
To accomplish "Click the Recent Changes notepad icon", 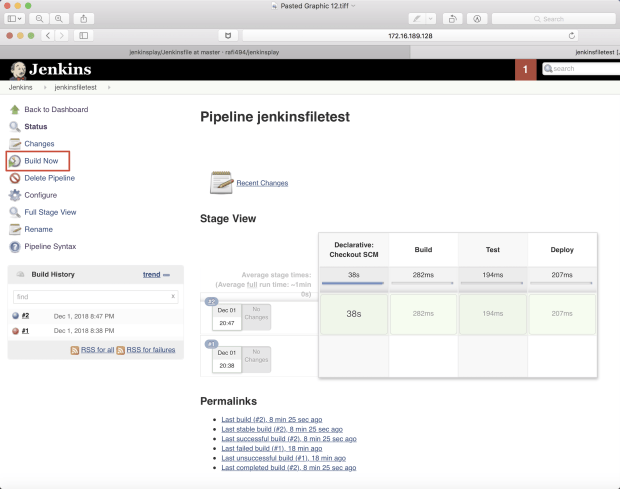I will click(x=221, y=182).
